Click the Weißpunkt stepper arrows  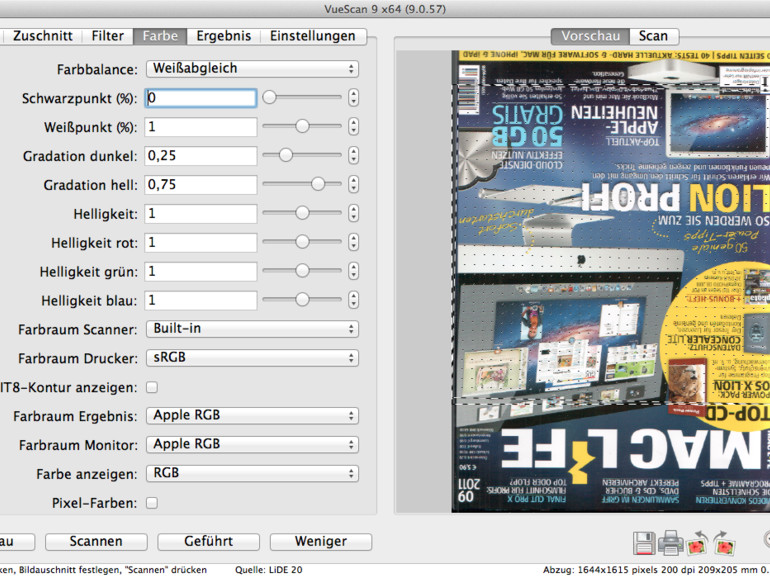353,127
